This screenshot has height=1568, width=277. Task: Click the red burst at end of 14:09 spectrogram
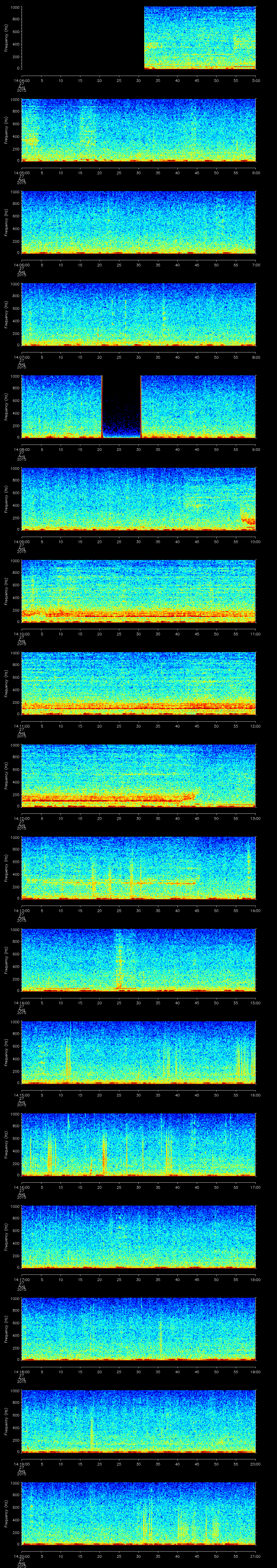248,521
